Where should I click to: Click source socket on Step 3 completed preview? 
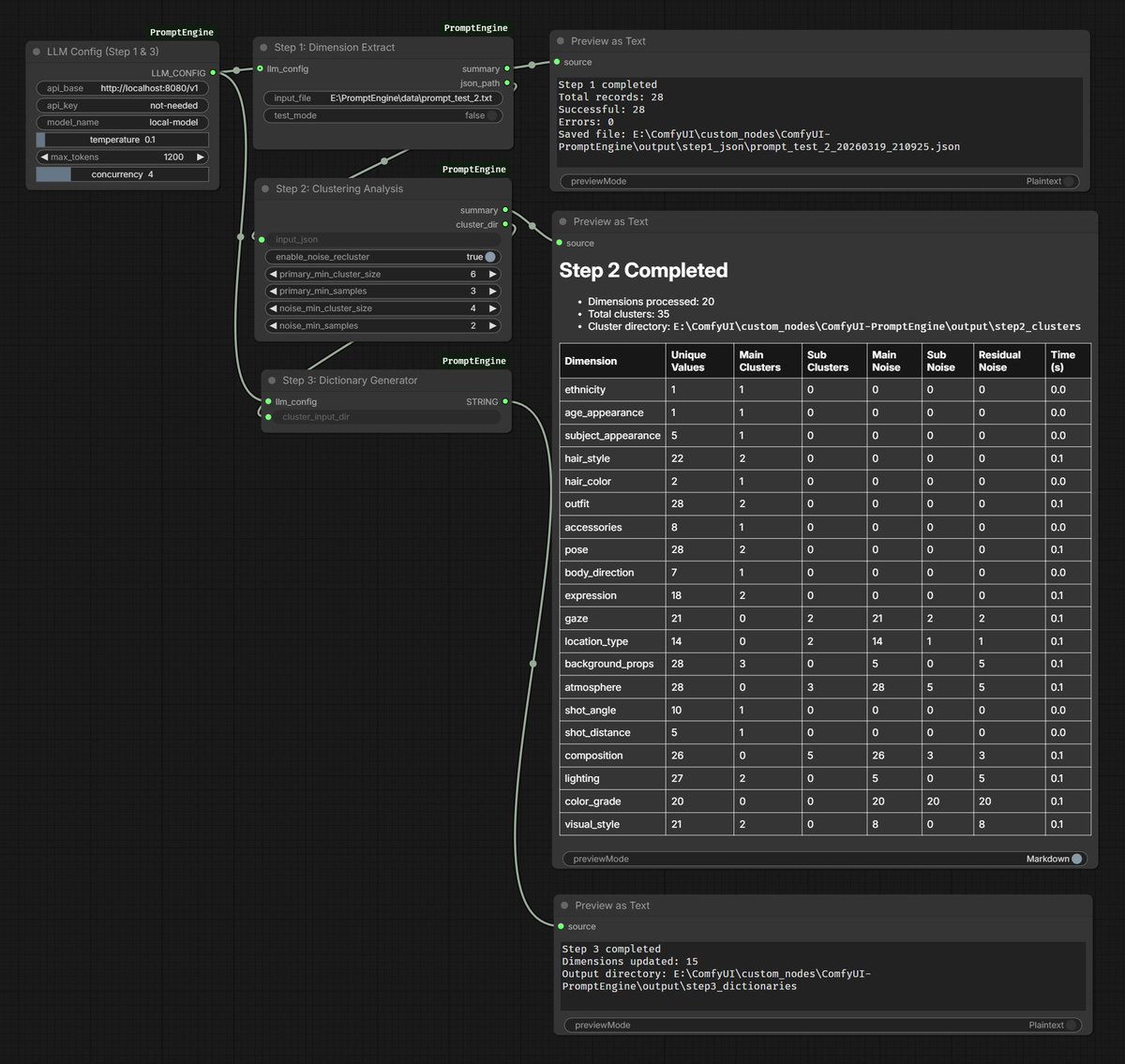[x=561, y=926]
